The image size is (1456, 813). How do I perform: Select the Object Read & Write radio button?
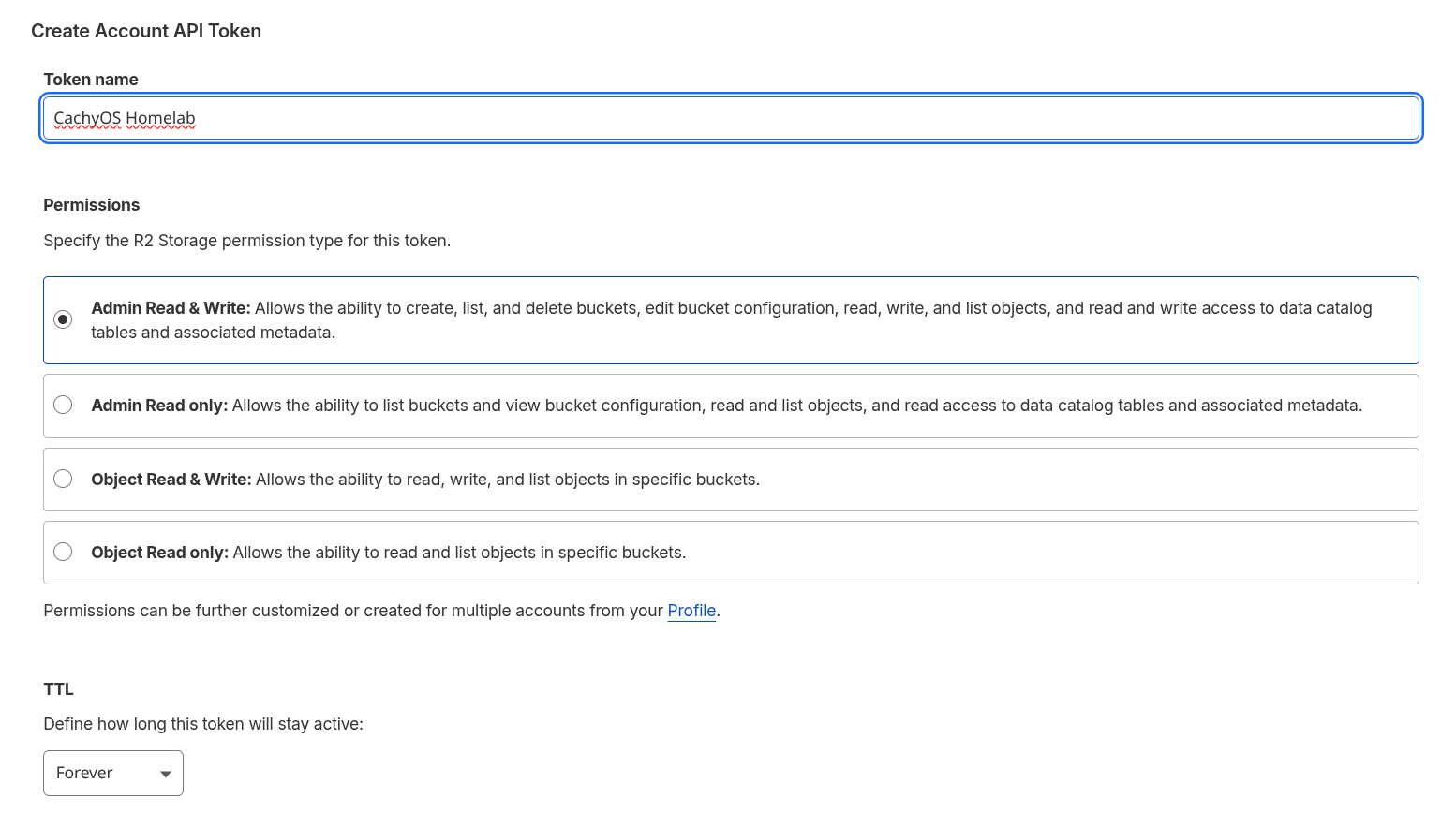point(63,479)
